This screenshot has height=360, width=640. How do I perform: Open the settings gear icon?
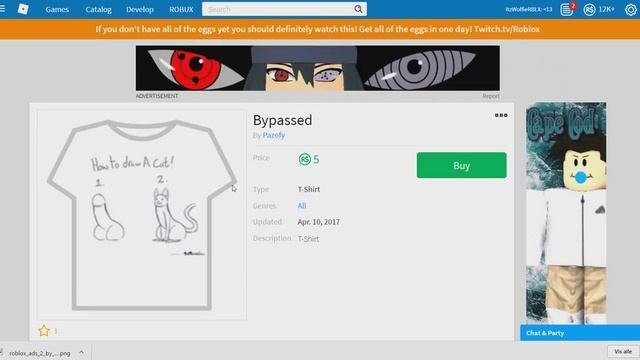[631, 9]
